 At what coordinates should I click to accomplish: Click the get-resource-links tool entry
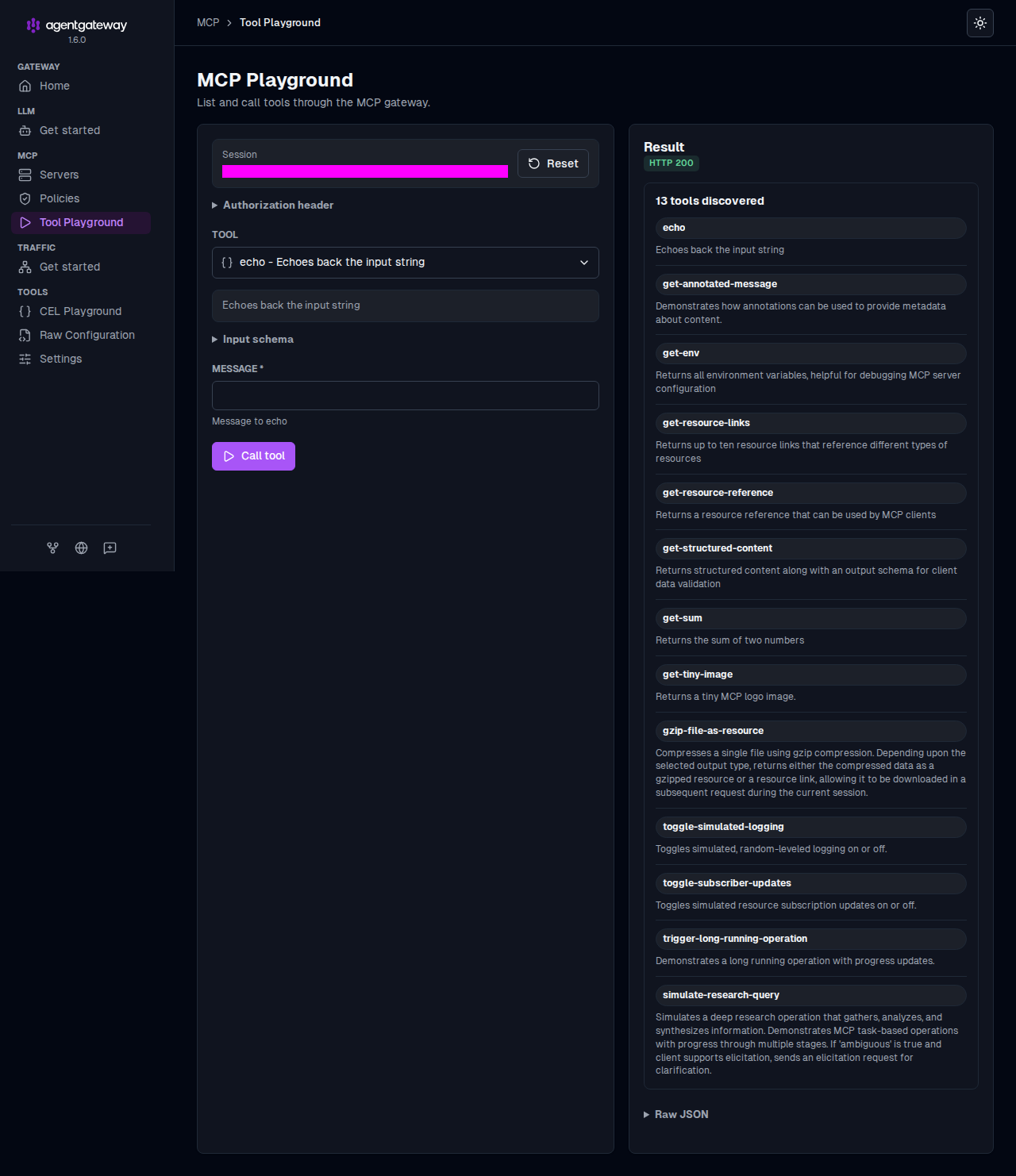point(811,423)
